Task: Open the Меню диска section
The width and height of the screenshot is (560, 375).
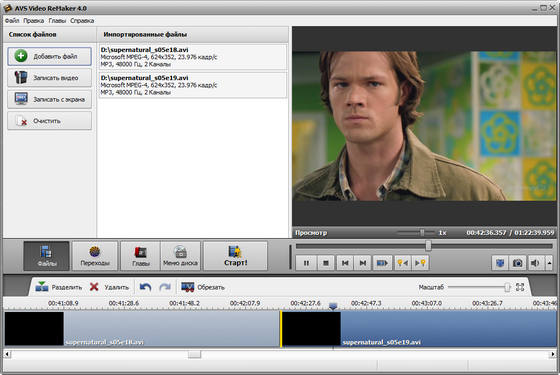Action: pyautogui.click(x=180, y=256)
